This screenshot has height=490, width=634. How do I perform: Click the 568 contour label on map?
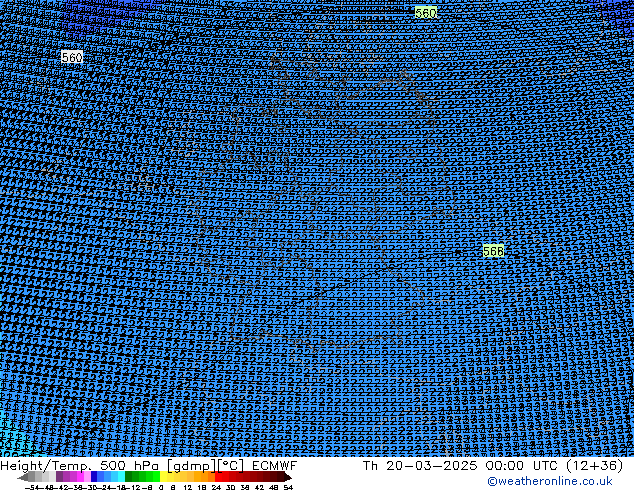(493, 251)
